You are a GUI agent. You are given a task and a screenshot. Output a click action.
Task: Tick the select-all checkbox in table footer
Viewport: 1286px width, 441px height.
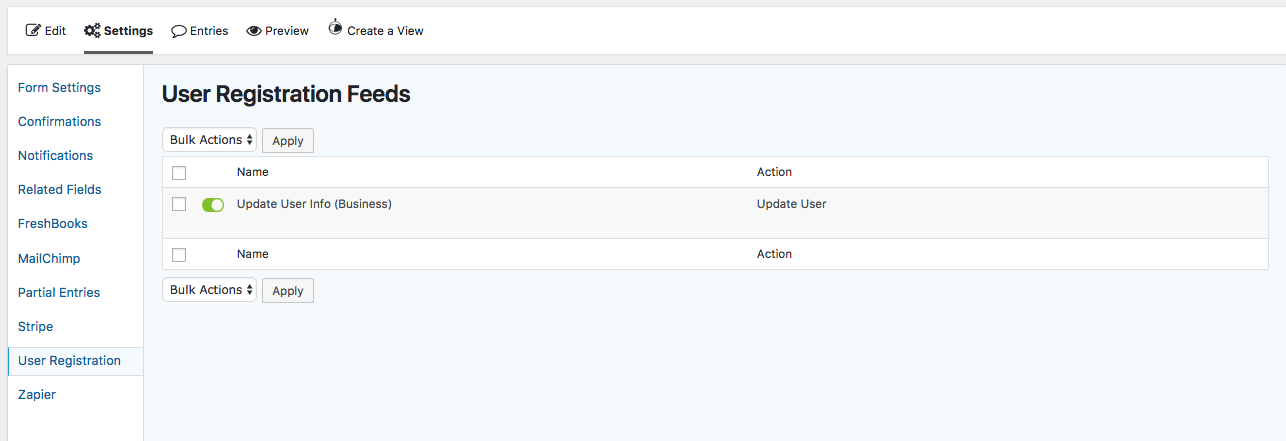coord(179,255)
